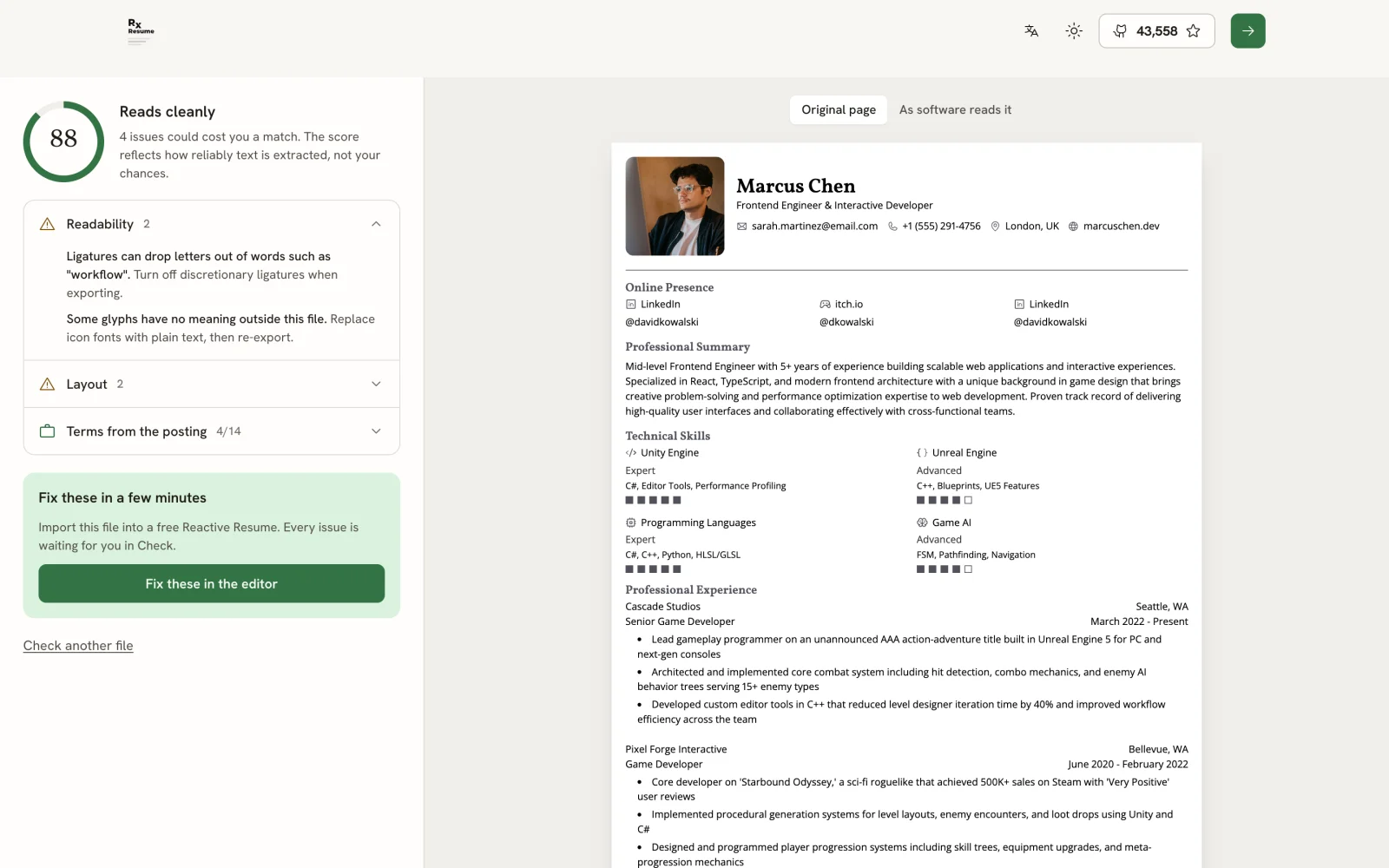Click the globe icon by marcuschen.dev
The width and height of the screenshot is (1389, 868).
click(1073, 227)
